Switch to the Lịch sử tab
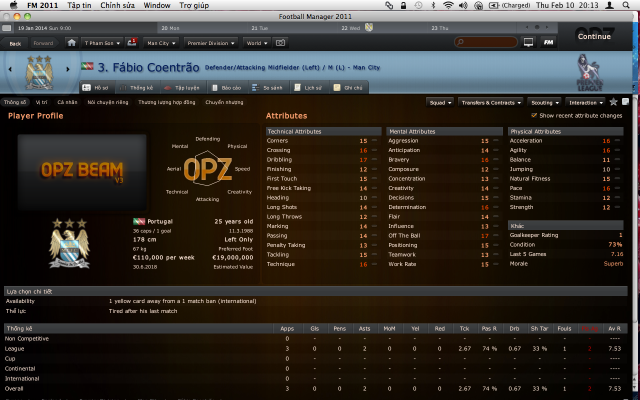The image size is (640, 400). (309, 88)
